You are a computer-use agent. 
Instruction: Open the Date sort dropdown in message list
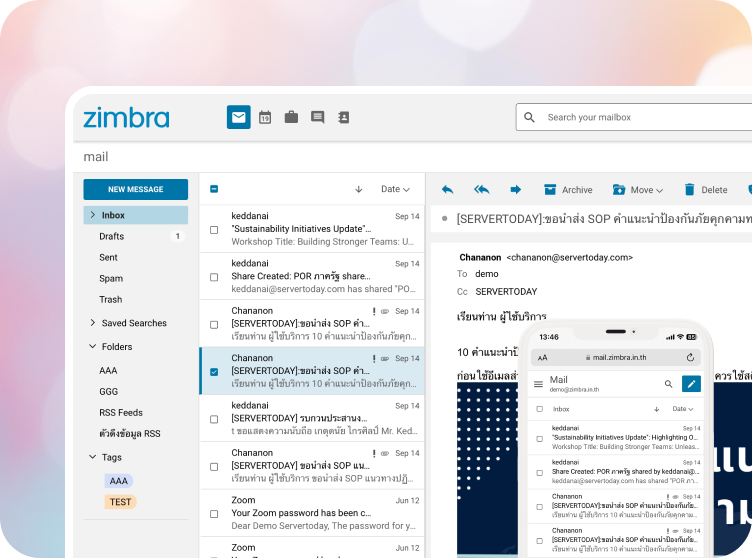coord(395,189)
